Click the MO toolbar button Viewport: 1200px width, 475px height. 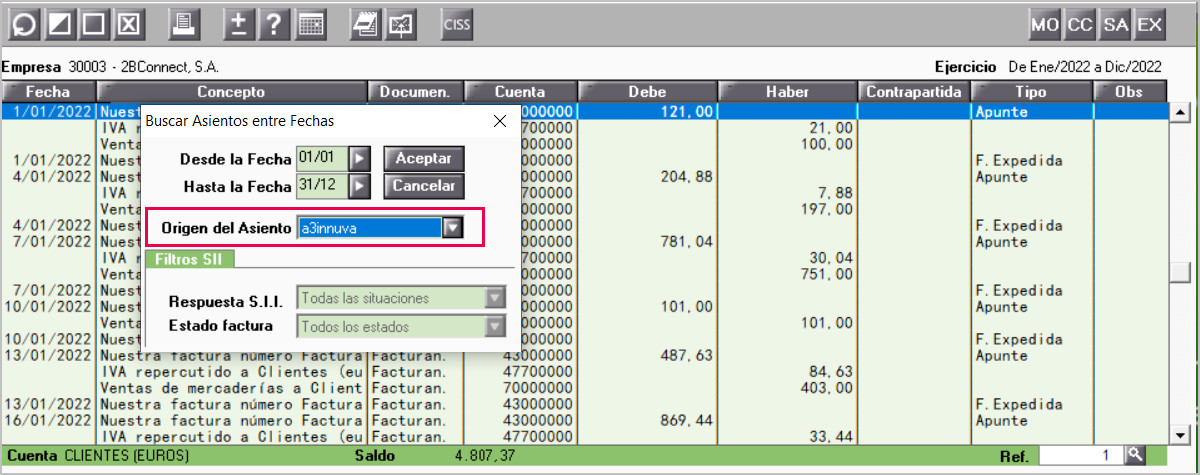pos(1045,25)
